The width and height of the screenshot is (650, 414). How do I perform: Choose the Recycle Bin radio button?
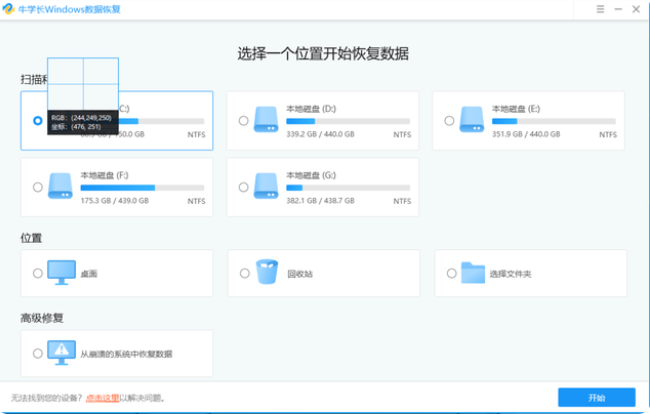tap(244, 272)
